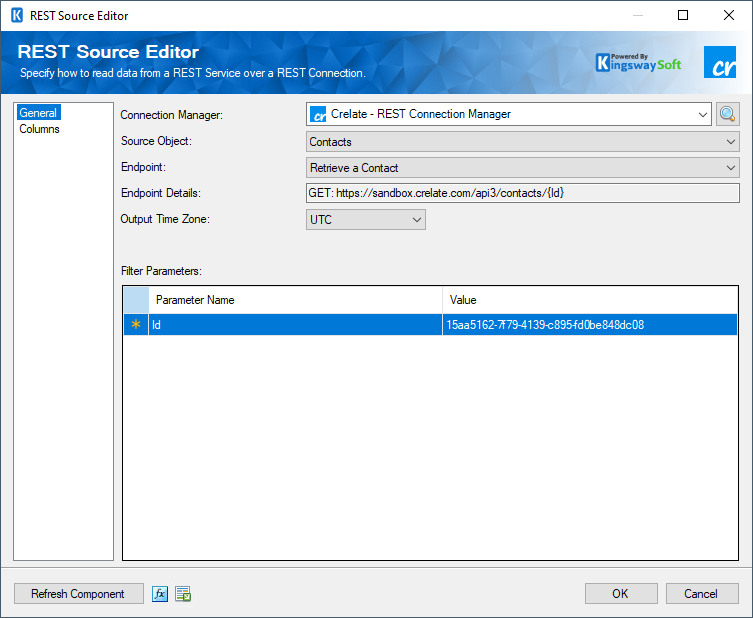753x618 pixels.
Task: Expand the Source Object Contacts dropdown
Action: 522,142
